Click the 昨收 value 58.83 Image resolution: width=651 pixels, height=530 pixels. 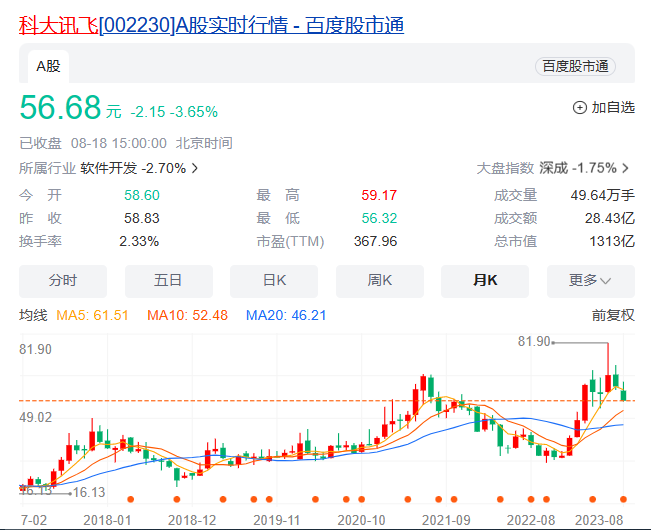click(142, 218)
